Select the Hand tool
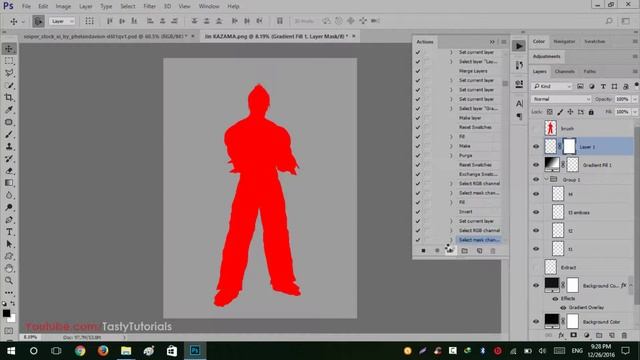 coord(9,269)
